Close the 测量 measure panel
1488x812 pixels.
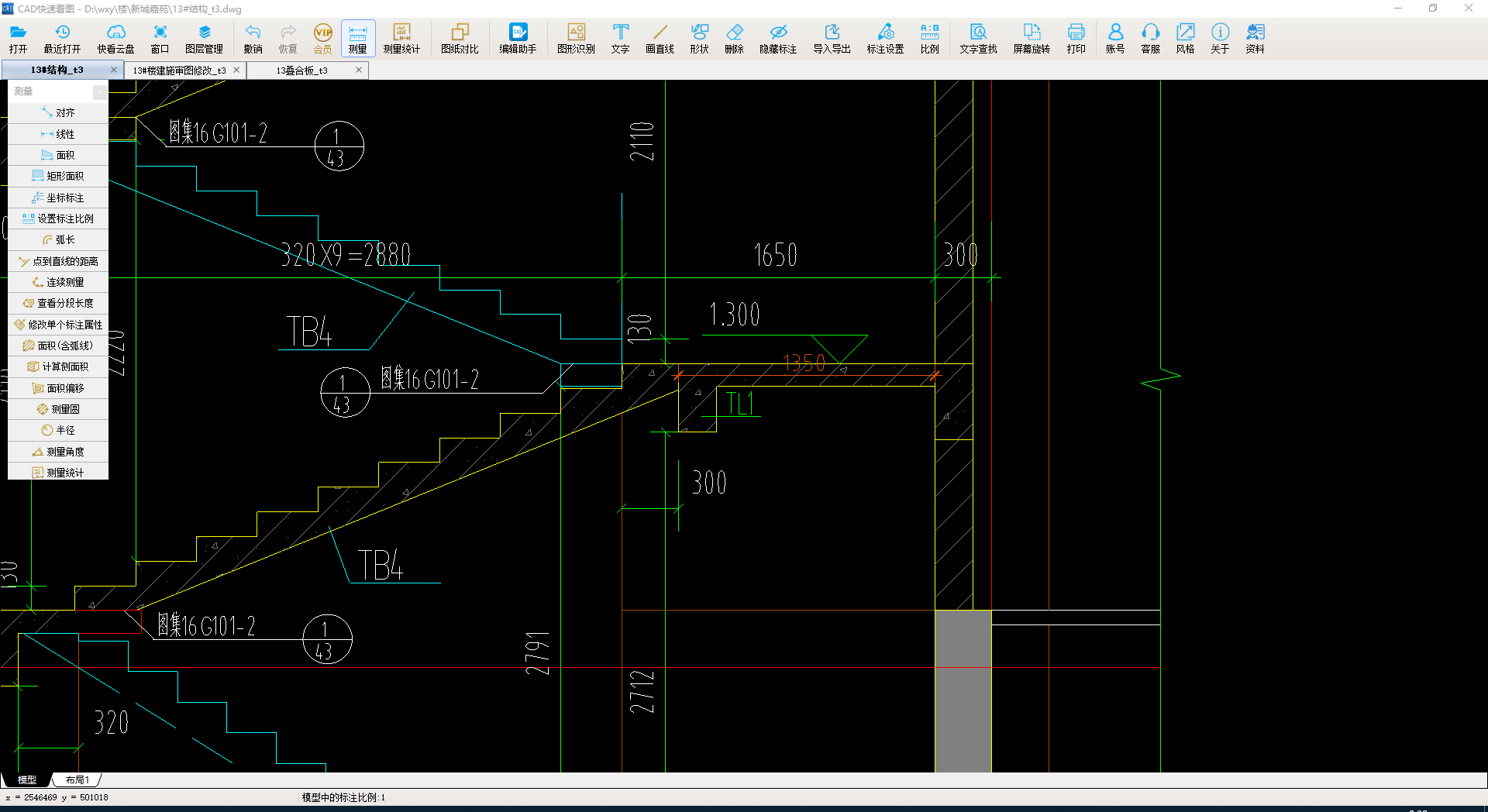coord(100,92)
